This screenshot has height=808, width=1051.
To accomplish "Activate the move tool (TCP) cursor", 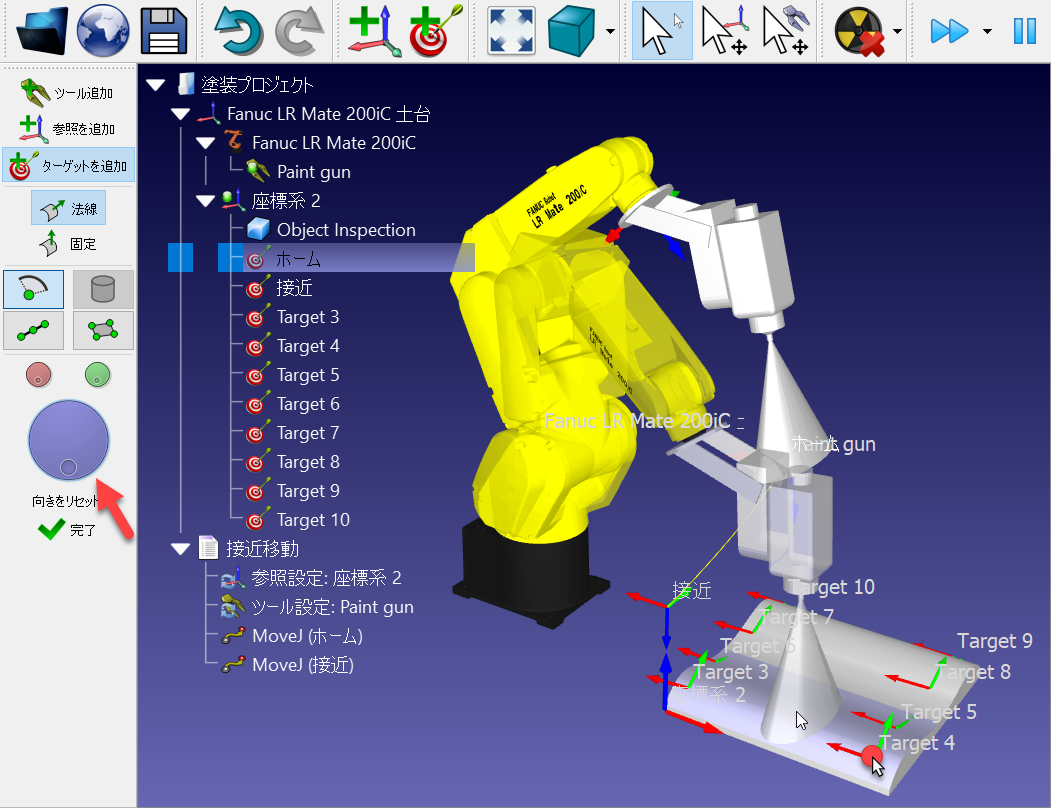I will pyautogui.click(x=786, y=31).
